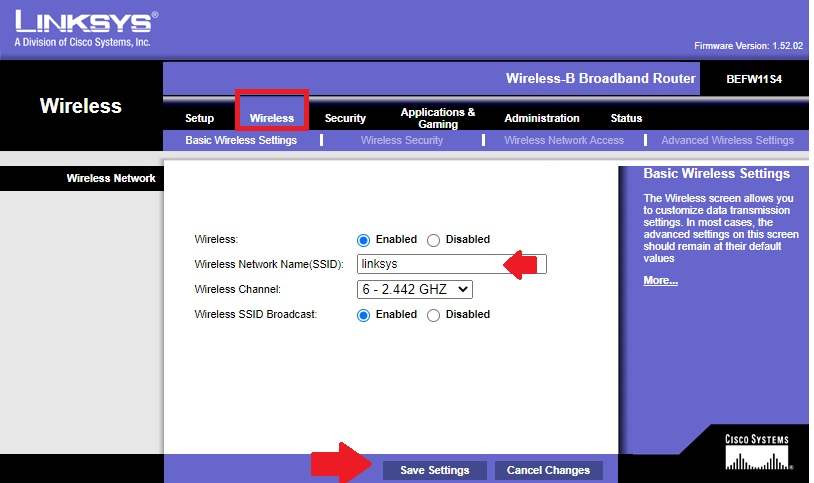Go to Applications & Gaming tab
The height and width of the screenshot is (483, 814).
438,118
